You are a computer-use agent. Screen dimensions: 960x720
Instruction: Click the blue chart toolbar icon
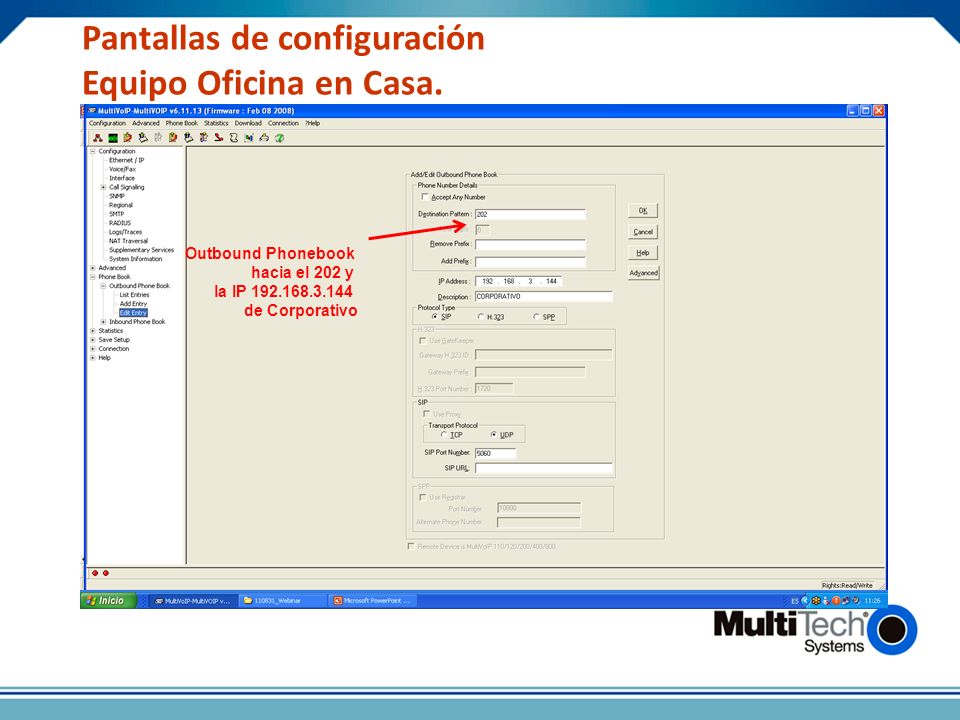click(249, 138)
